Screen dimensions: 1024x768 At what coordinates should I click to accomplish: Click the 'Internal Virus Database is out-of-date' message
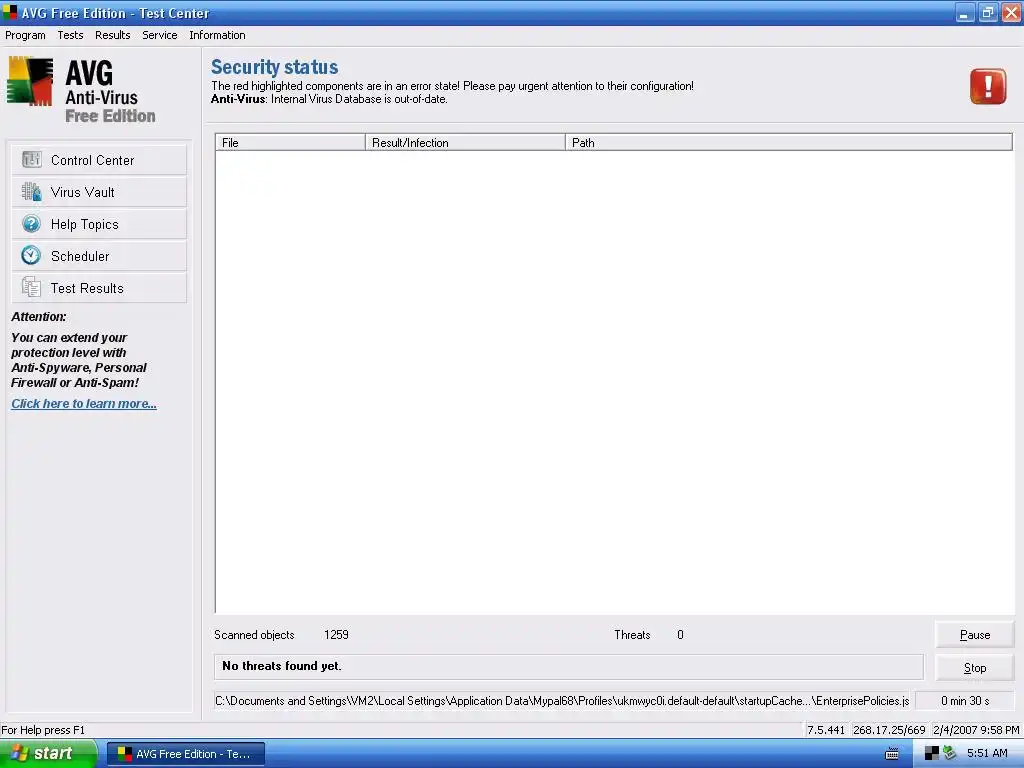coord(359,99)
